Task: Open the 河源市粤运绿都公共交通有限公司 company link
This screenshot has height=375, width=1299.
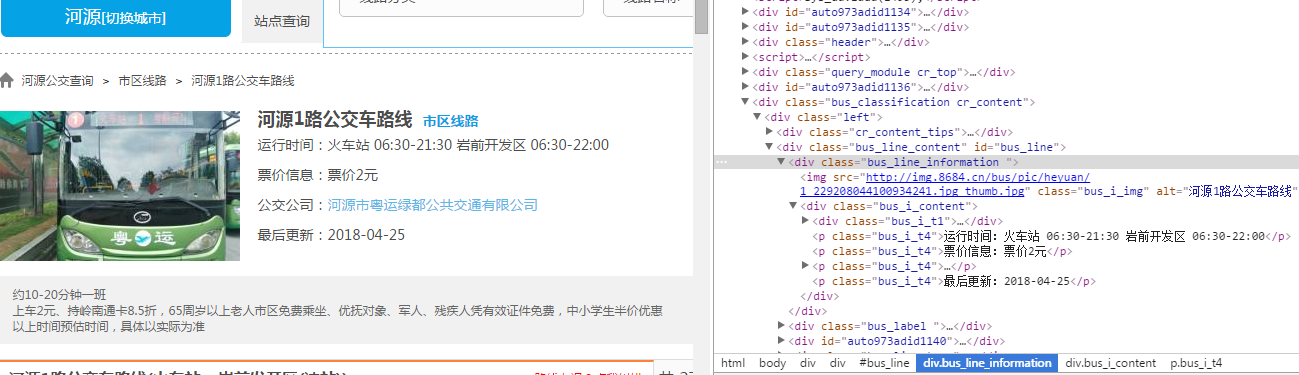Action: click(x=433, y=205)
